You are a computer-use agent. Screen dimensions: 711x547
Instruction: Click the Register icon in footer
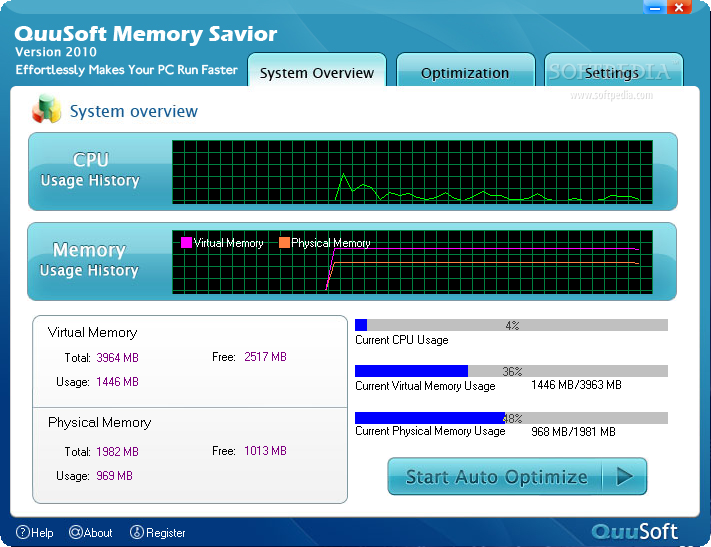tap(137, 532)
